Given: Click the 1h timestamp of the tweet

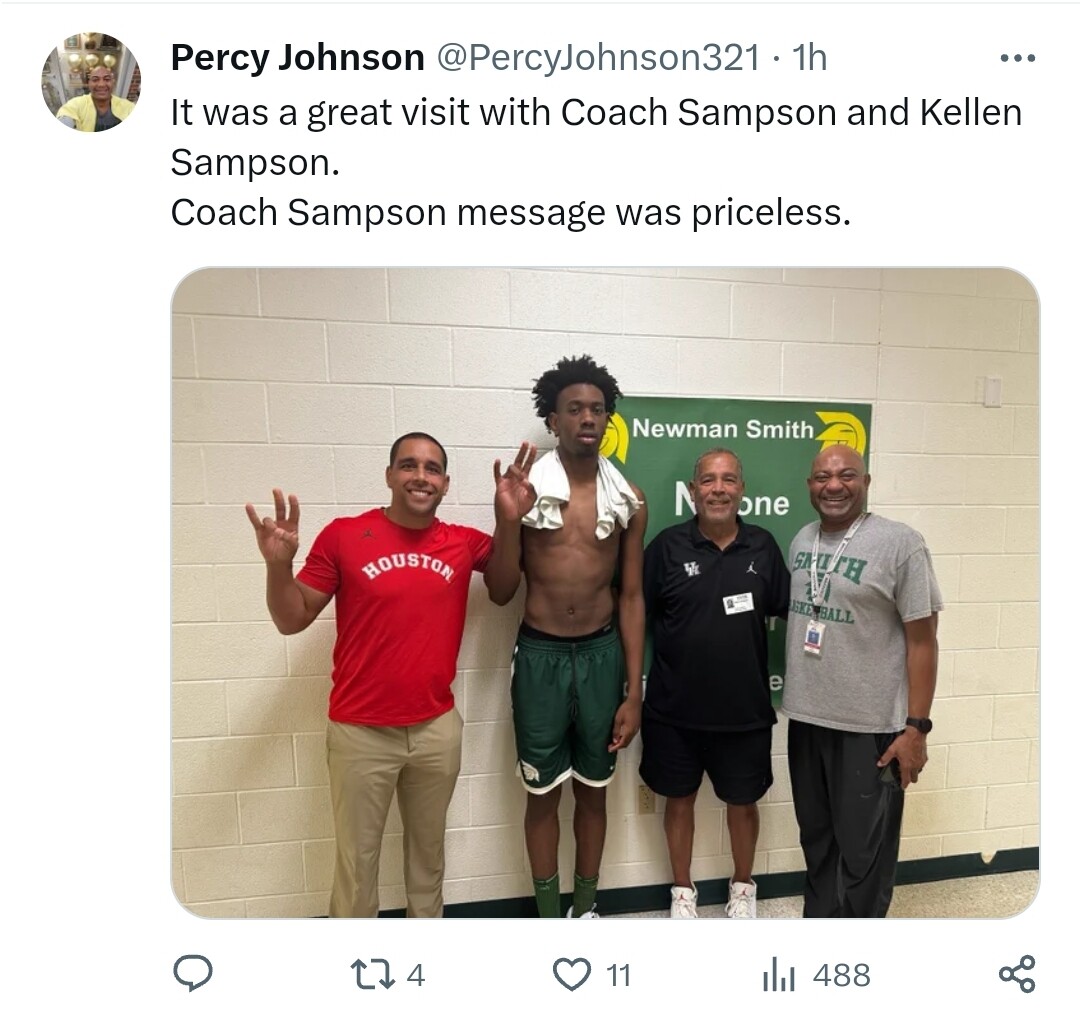Looking at the screenshot, I should pyautogui.click(x=809, y=57).
